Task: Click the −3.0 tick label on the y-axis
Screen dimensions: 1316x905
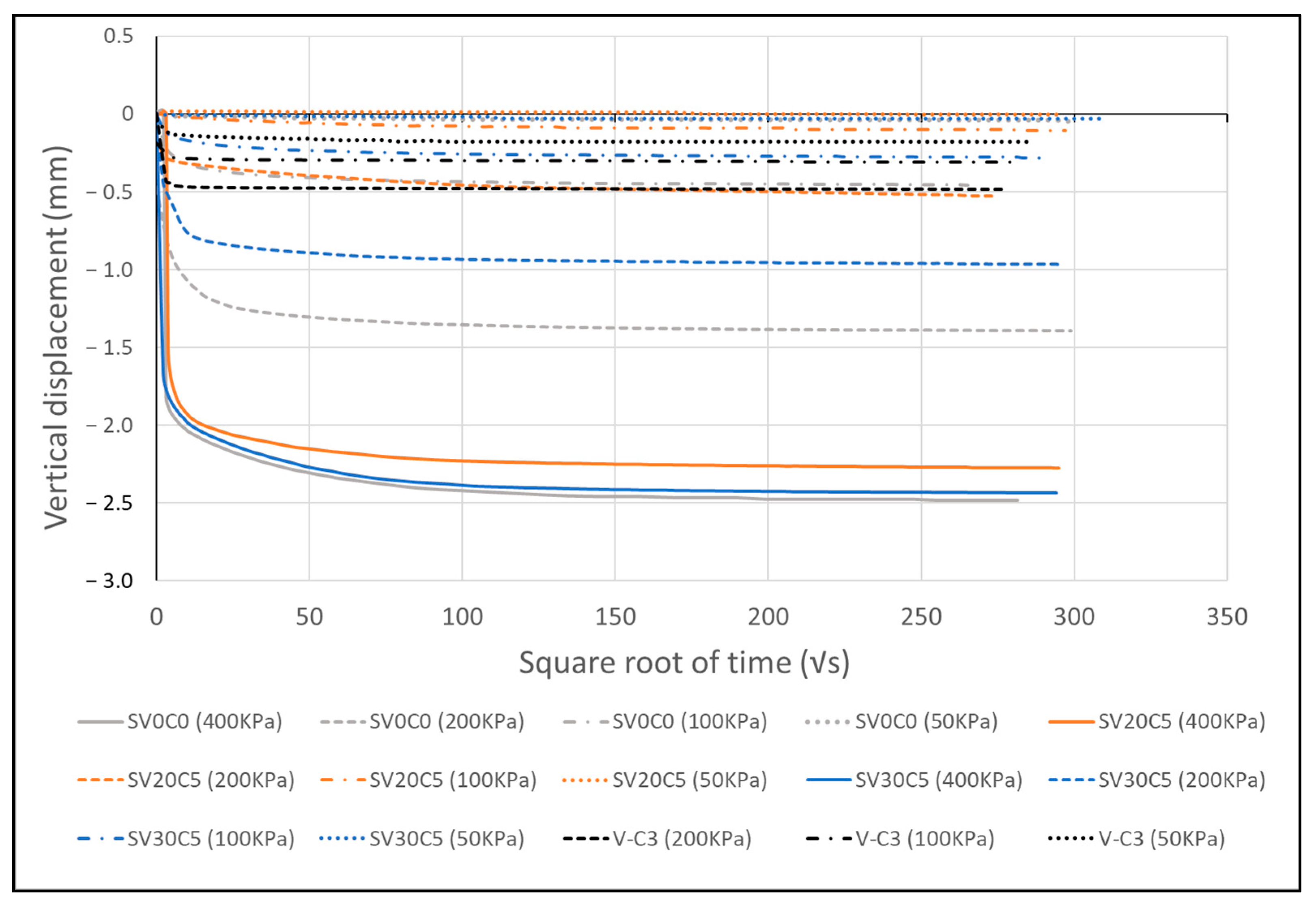Action: (x=110, y=580)
